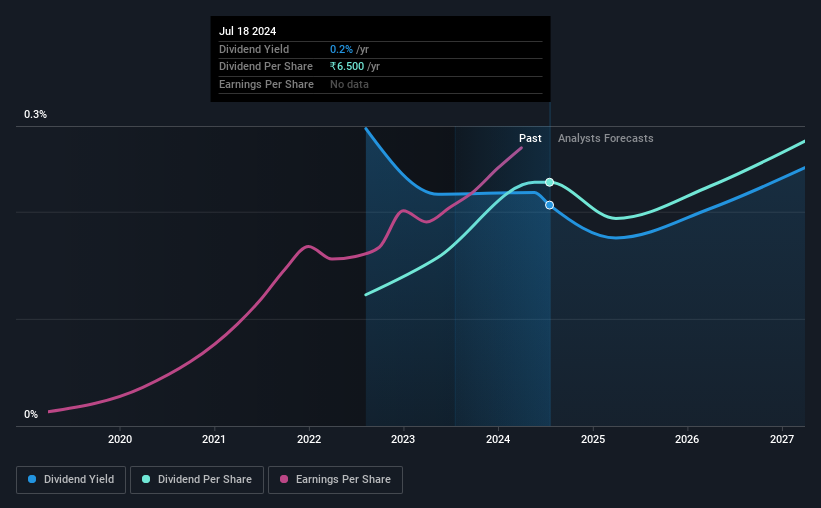This screenshot has height=508, width=821.
Task: Click the 2020 x-axis label
Action: pyautogui.click(x=120, y=439)
